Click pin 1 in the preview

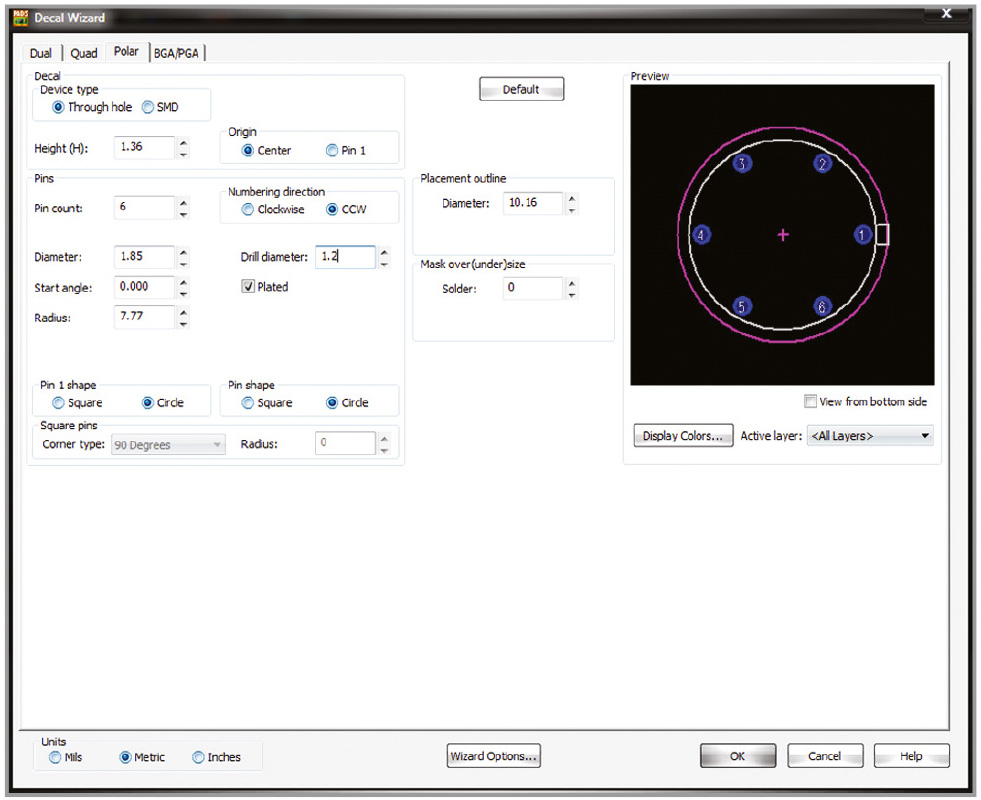(x=863, y=235)
